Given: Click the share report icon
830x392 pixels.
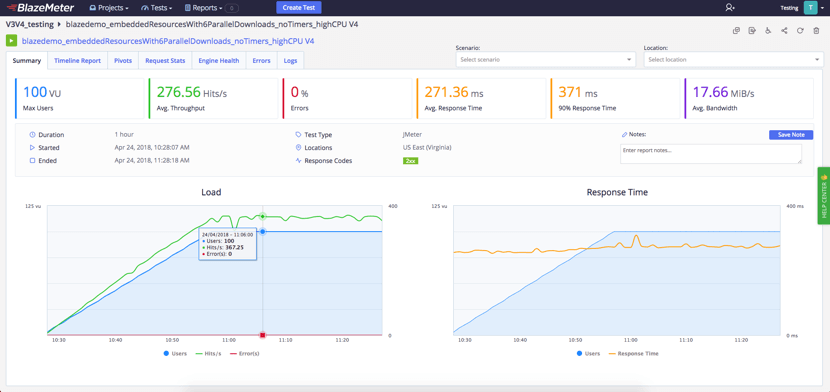Looking at the screenshot, I should (x=784, y=31).
